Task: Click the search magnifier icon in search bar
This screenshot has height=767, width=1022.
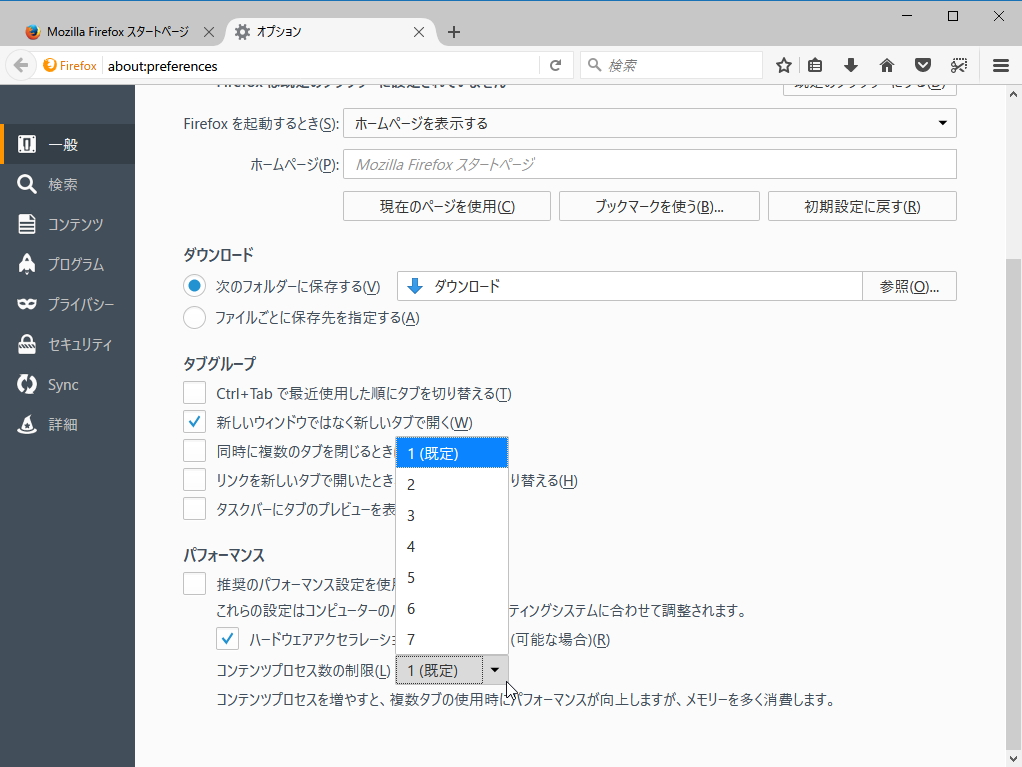Action: click(x=594, y=65)
